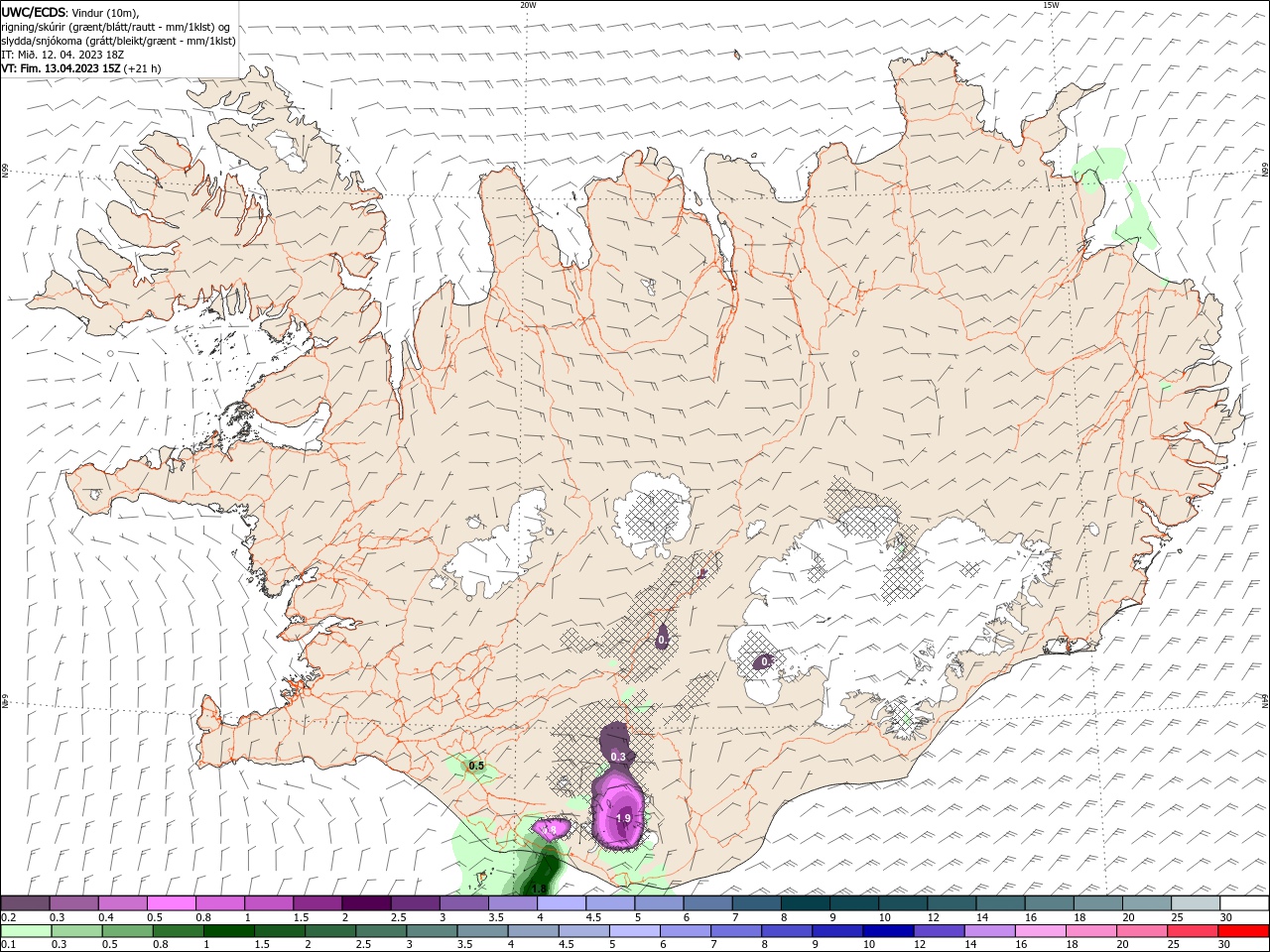
Task: Click the '15W' longitude label
Action: (1051, 5)
